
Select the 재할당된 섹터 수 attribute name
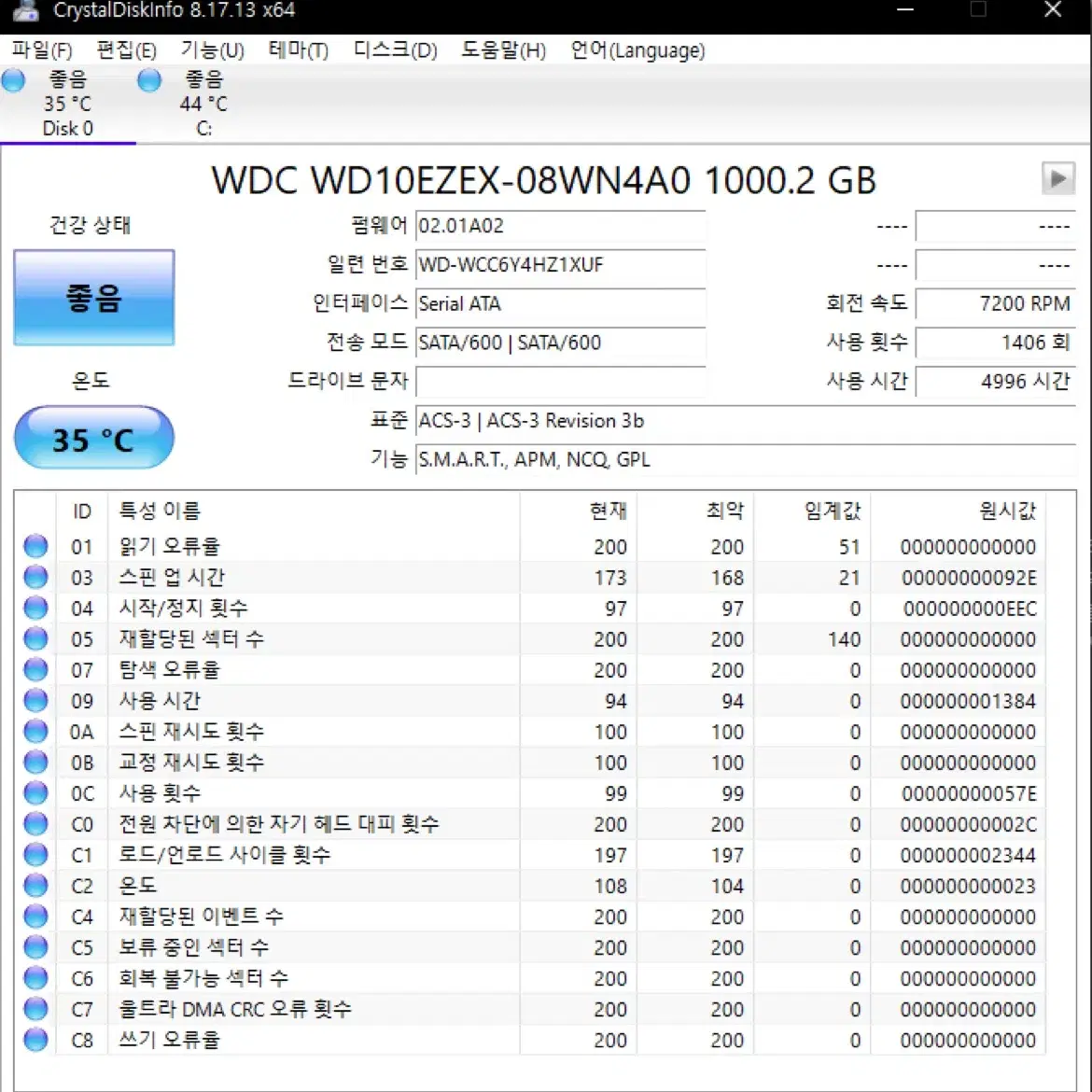(191, 638)
